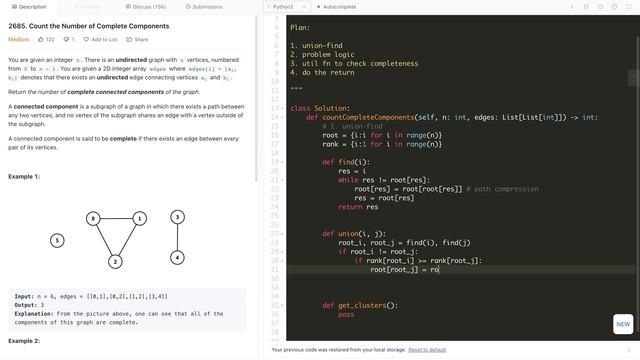Click the 'pass' statement in get_clusters

(x=346, y=315)
